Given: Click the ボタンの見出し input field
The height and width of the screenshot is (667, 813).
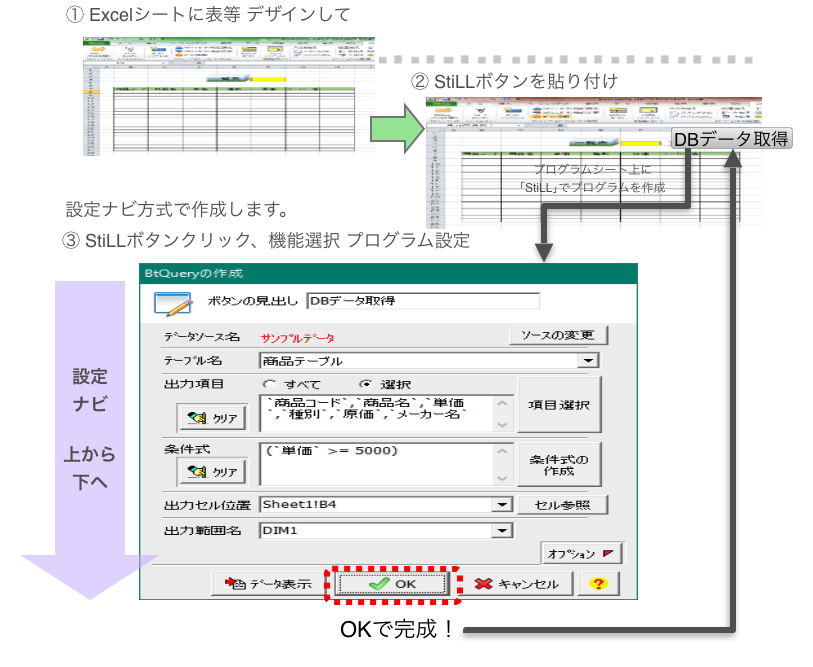Looking at the screenshot, I should [x=423, y=301].
